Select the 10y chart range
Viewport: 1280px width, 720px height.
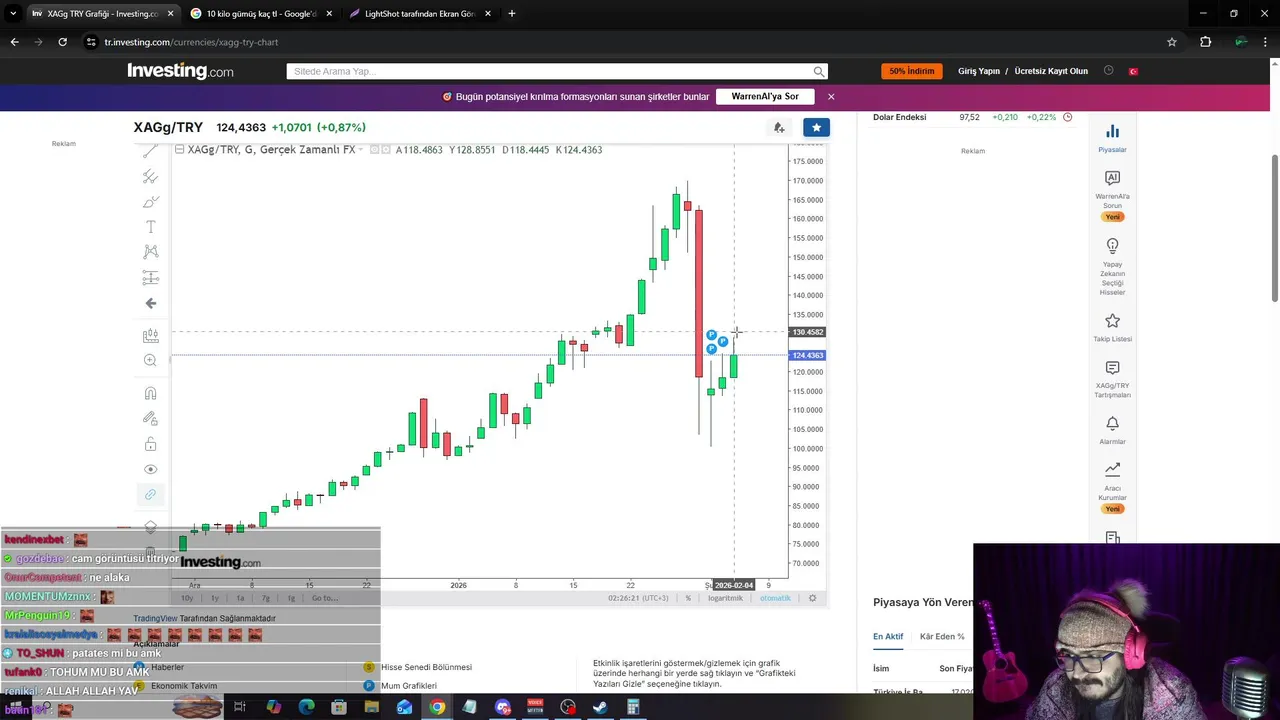[187, 598]
